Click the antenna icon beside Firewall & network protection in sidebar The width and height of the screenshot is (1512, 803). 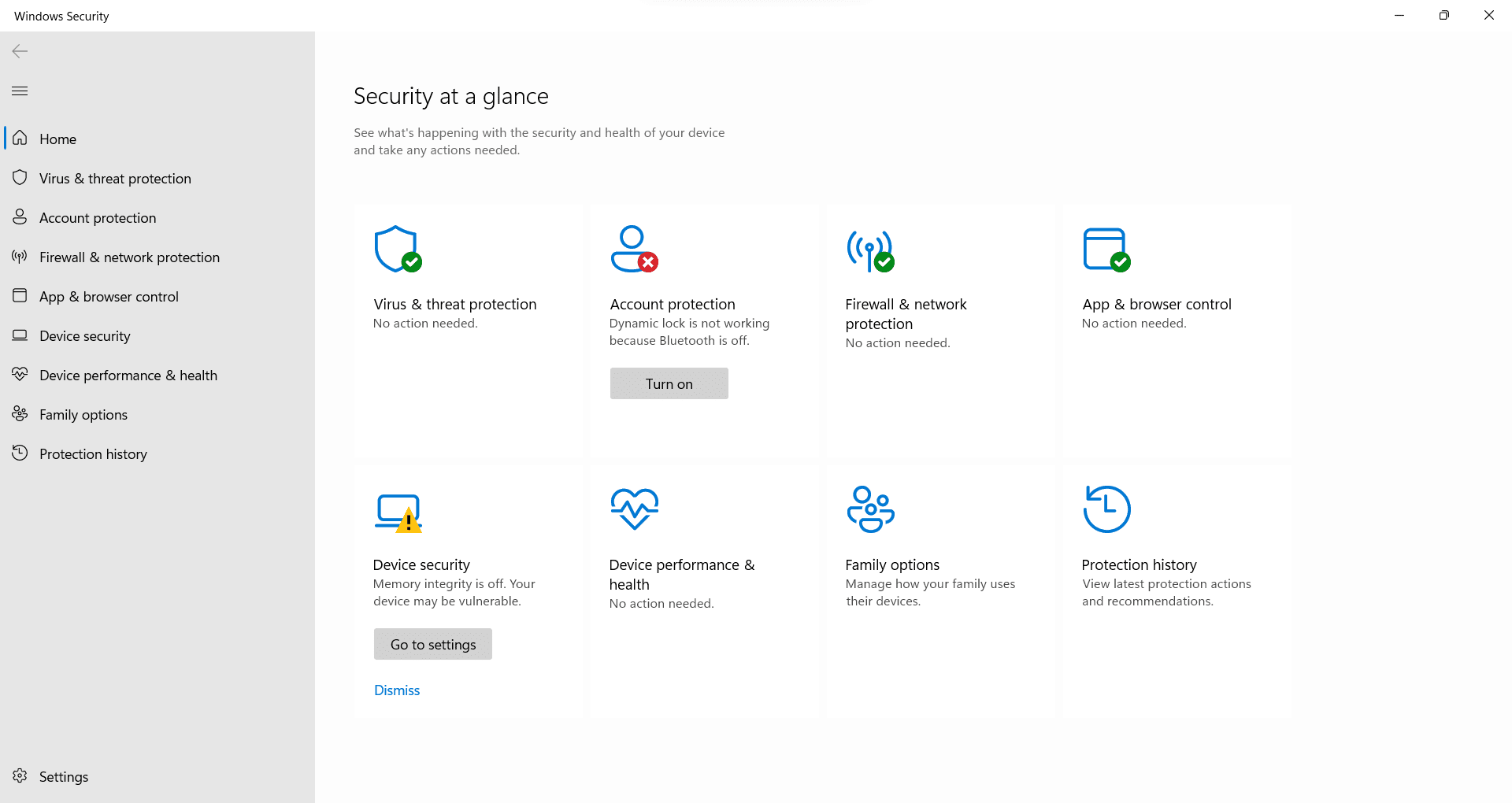20,256
